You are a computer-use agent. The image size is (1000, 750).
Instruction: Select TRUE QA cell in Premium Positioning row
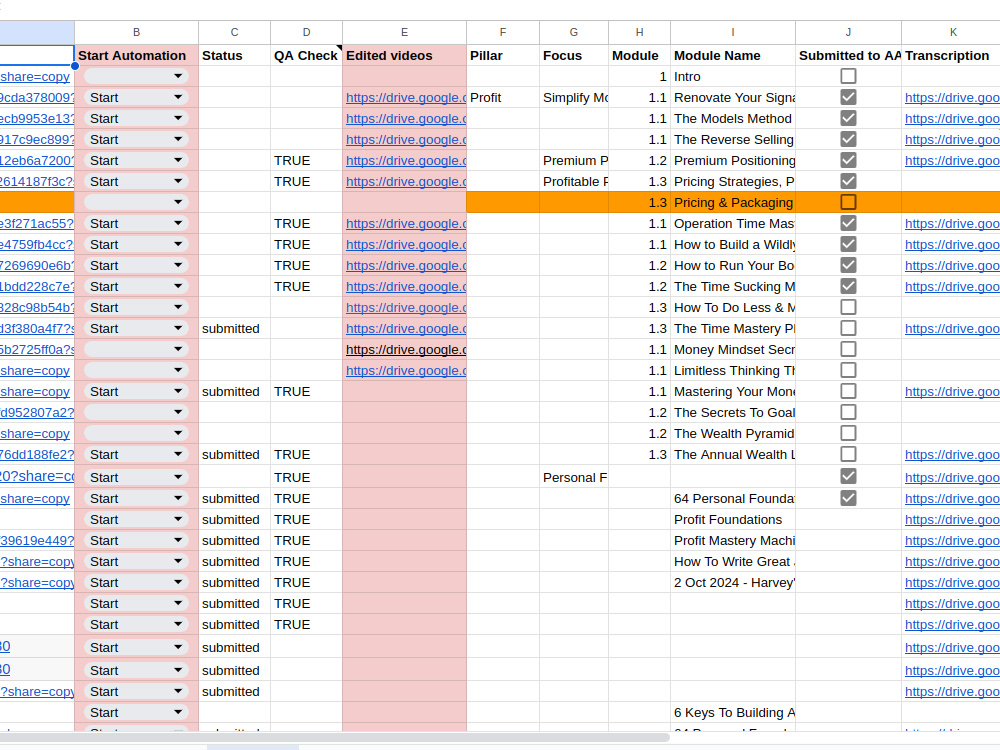pos(306,161)
